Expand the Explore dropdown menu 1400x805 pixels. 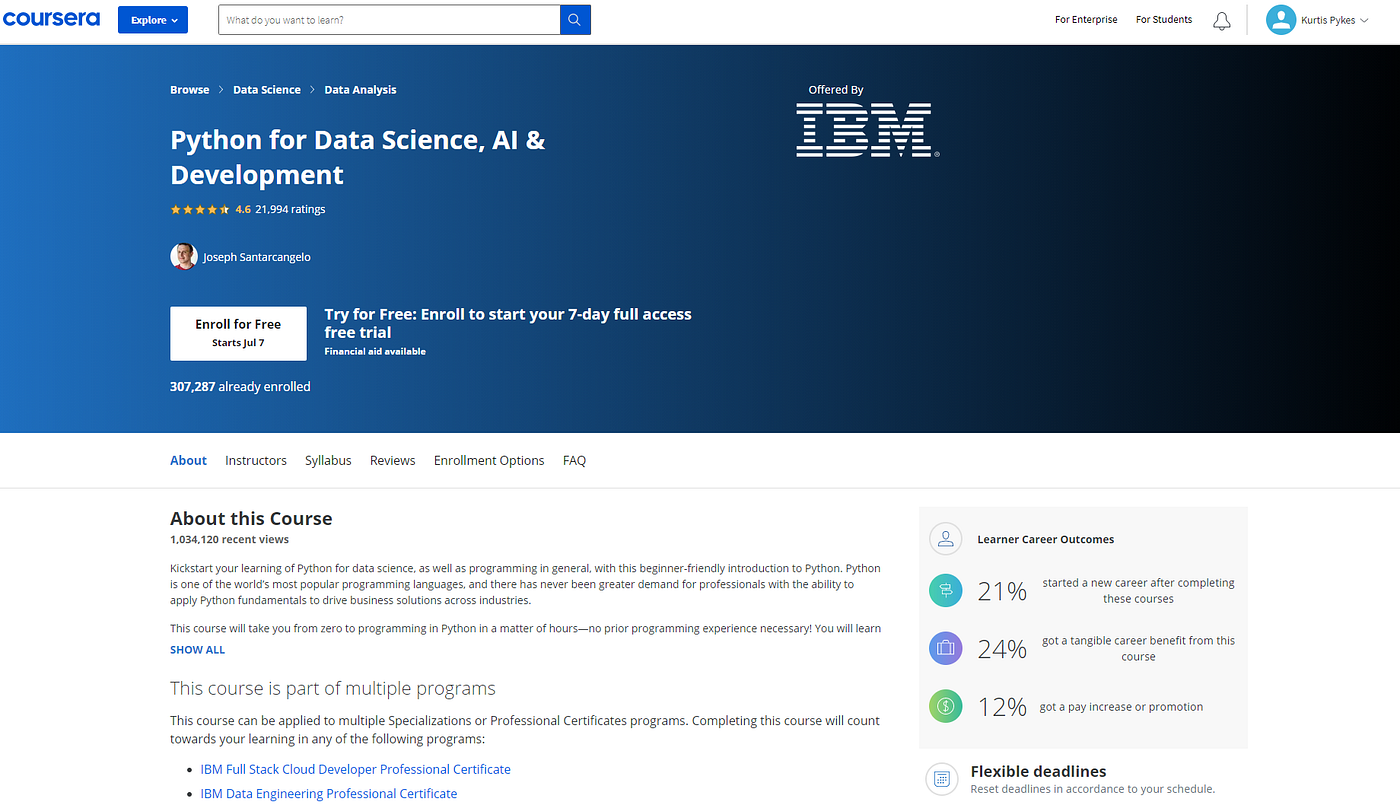pos(153,20)
